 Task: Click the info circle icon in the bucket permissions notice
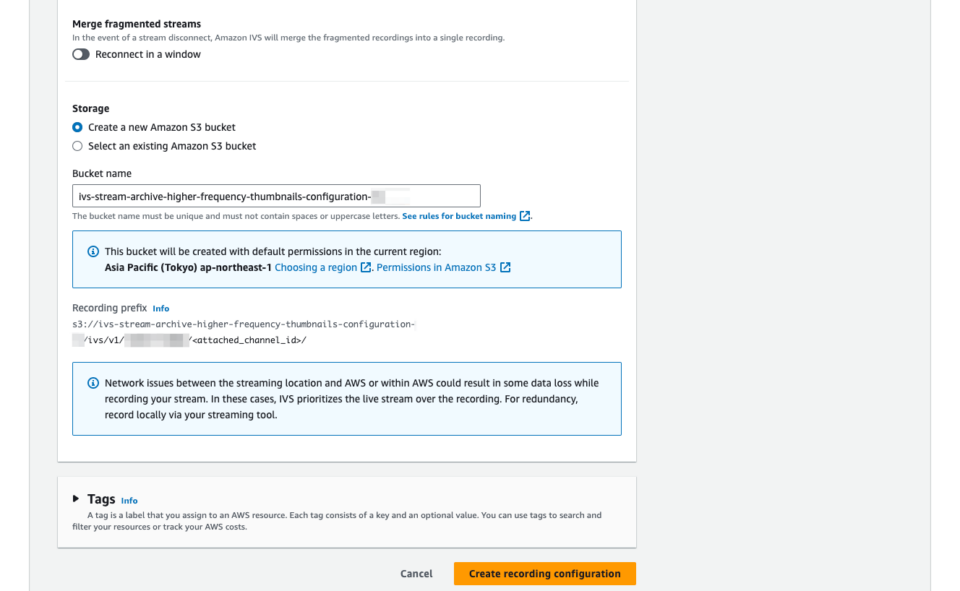[x=93, y=252]
